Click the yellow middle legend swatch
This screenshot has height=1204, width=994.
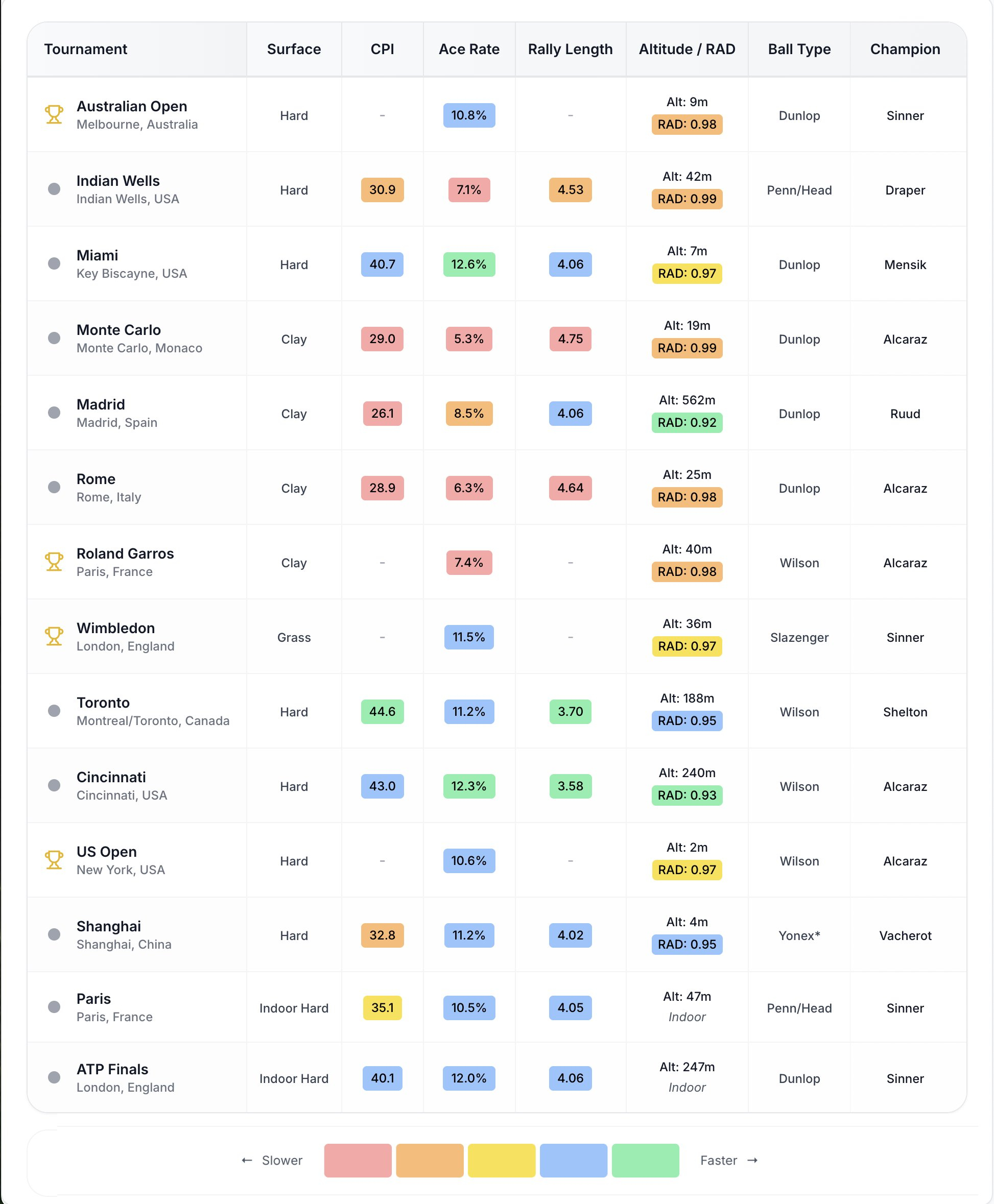pyautogui.click(x=502, y=1161)
